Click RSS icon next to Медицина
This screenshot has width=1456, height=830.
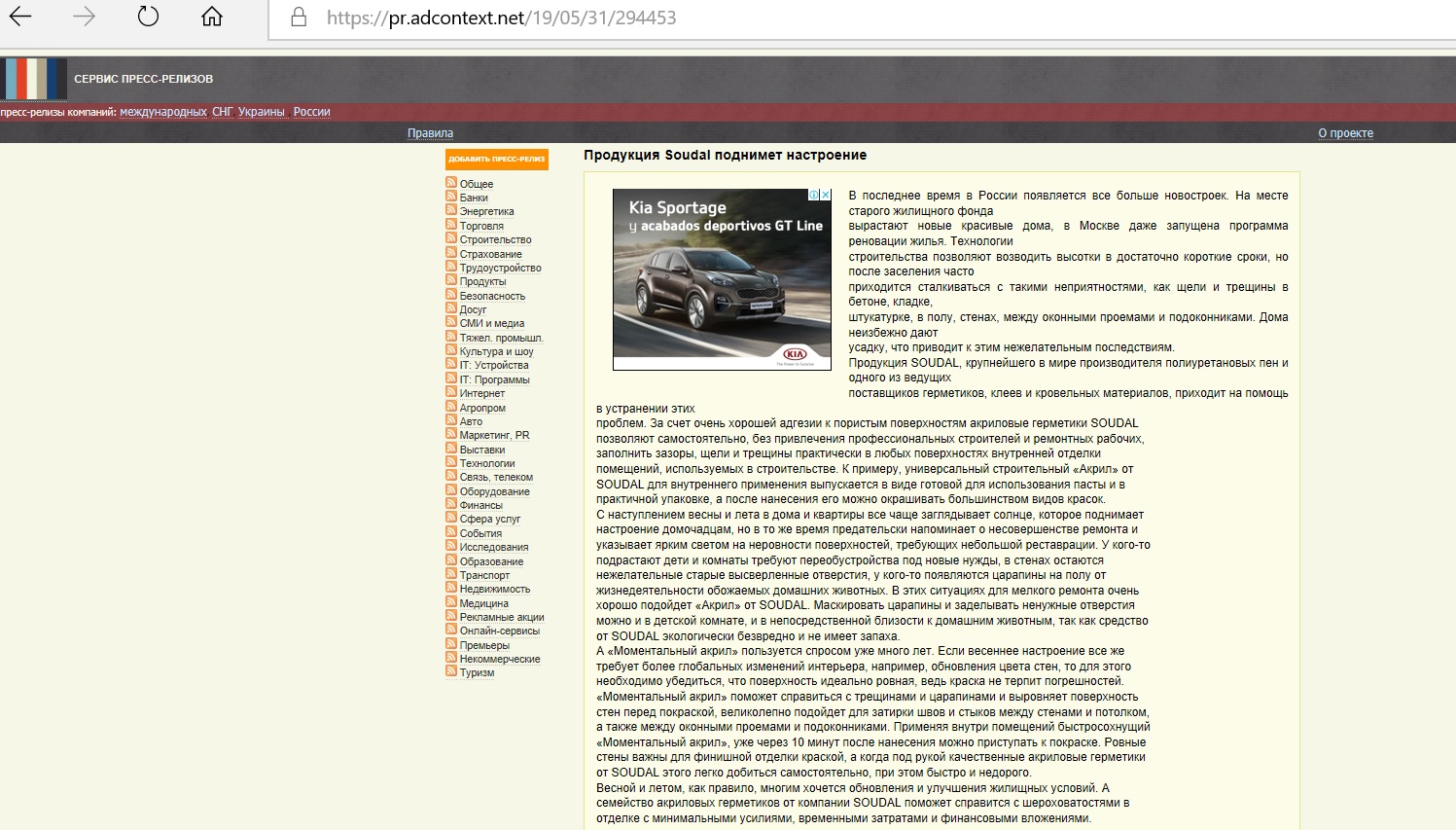click(x=451, y=601)
